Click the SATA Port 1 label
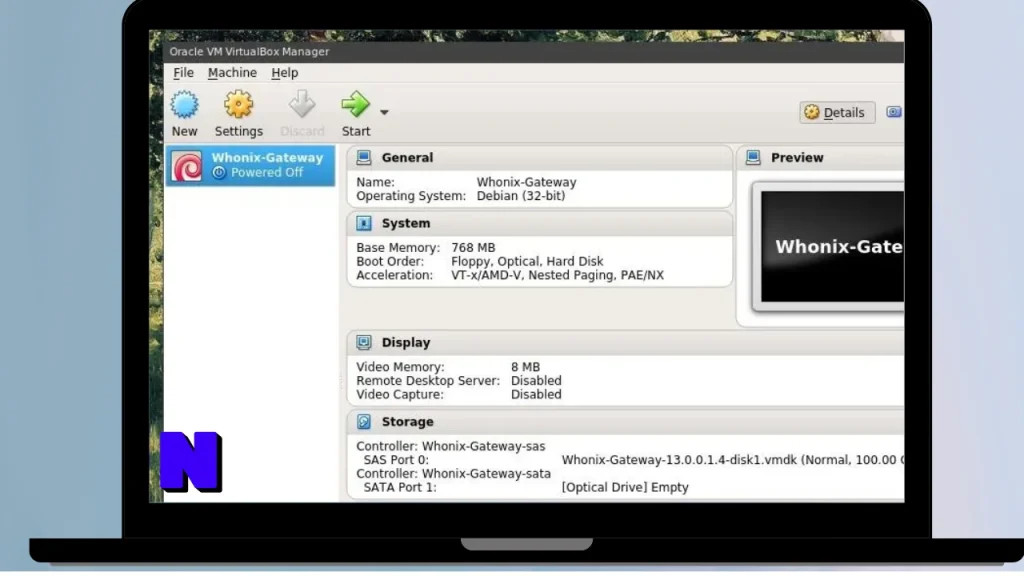This screenshot has width=1024, height=576. tap(400, 487)
